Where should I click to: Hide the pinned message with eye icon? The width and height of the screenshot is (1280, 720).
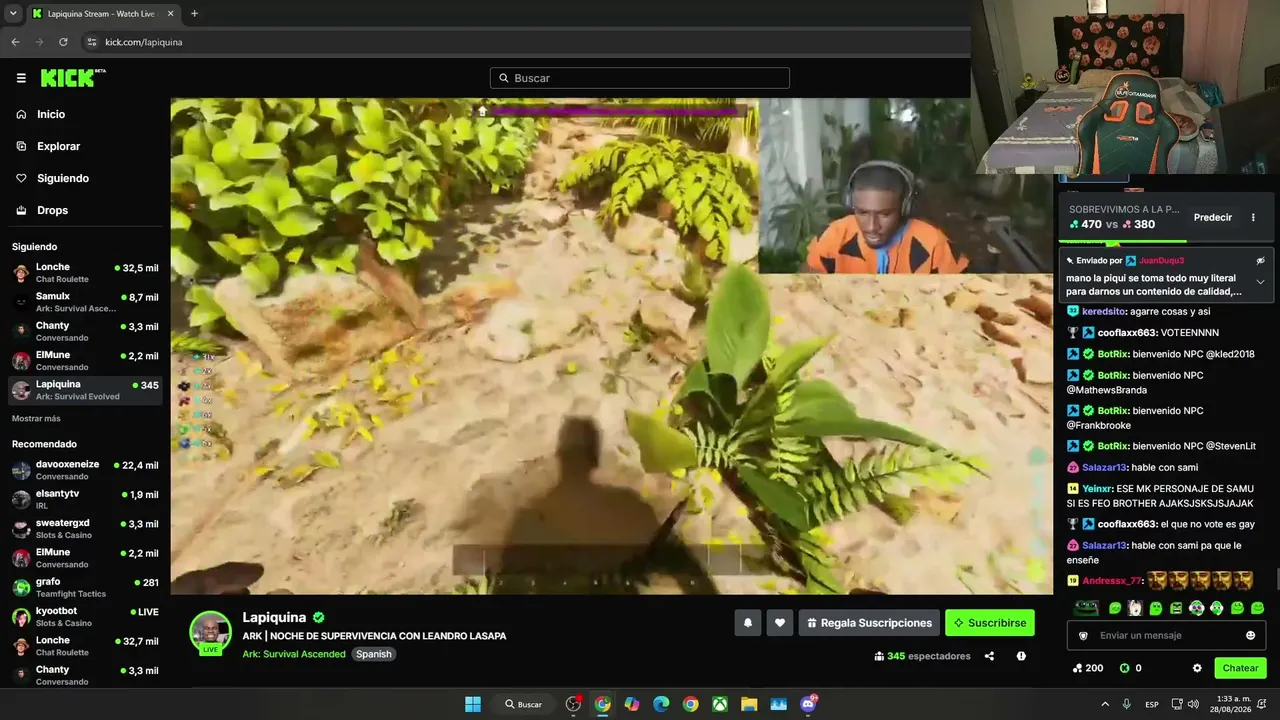1260,260
